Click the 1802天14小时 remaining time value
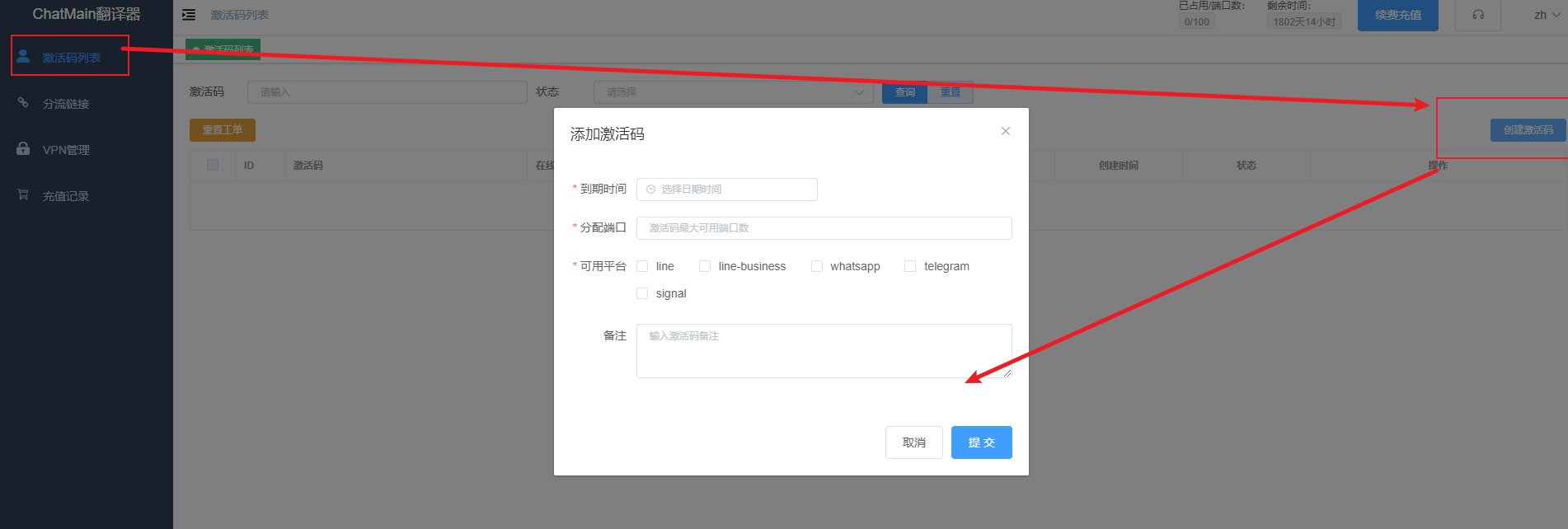Image resolution: width=1568 pixels, height=529 pixels. [1303, 22]
